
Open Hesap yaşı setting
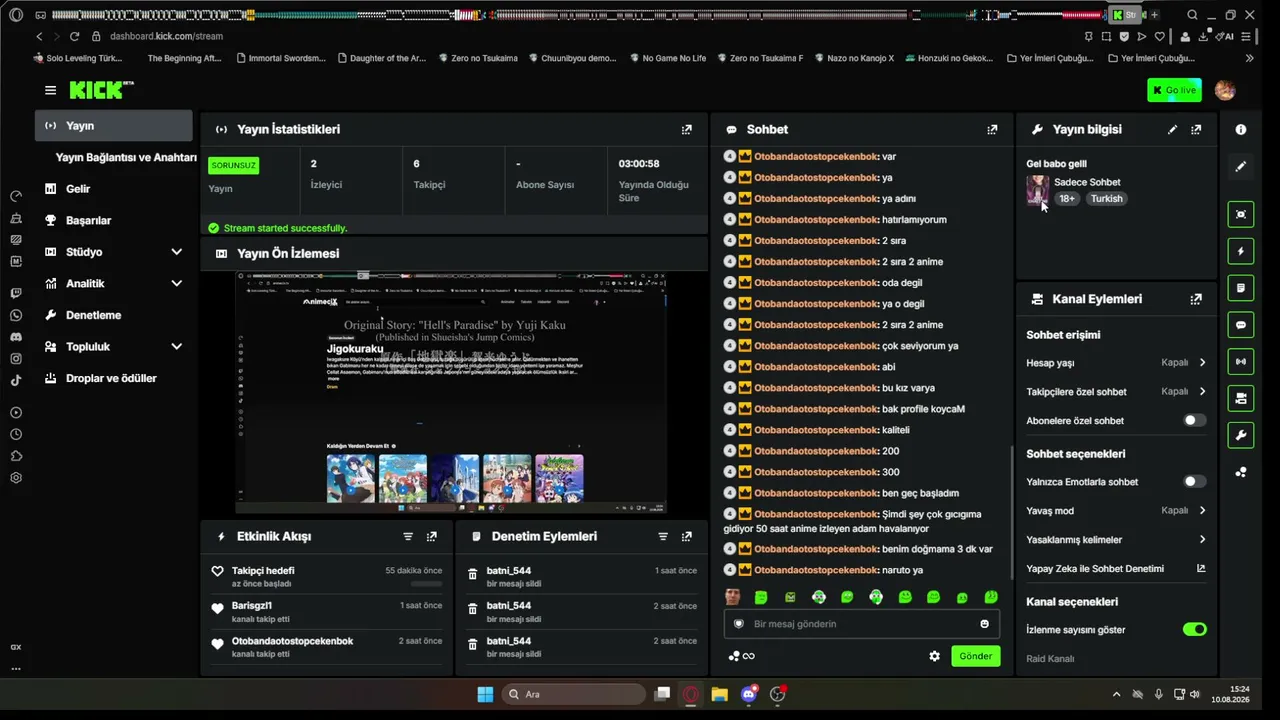(1116, 363)
